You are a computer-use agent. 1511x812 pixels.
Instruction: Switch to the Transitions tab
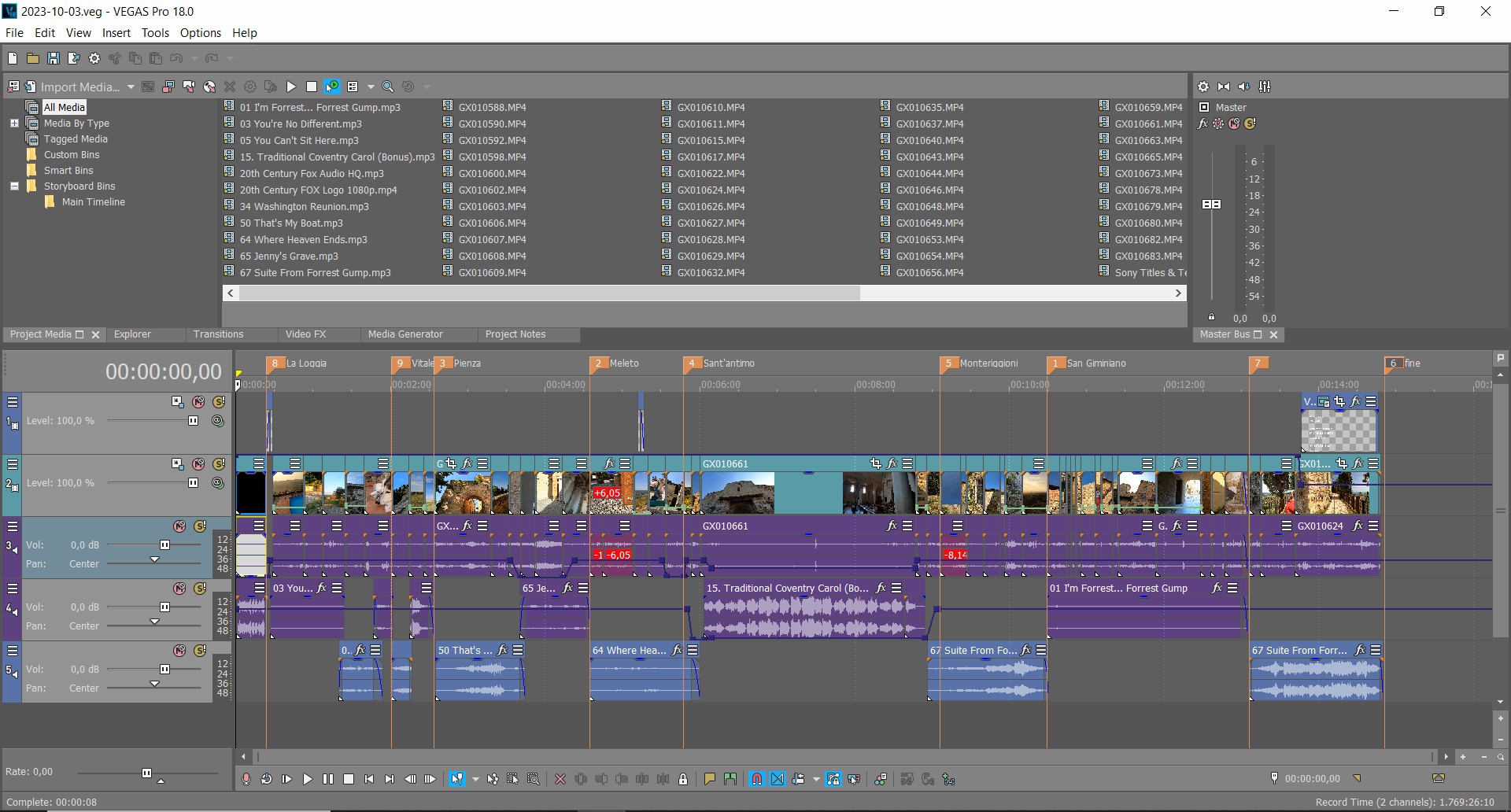click(218, 334)
